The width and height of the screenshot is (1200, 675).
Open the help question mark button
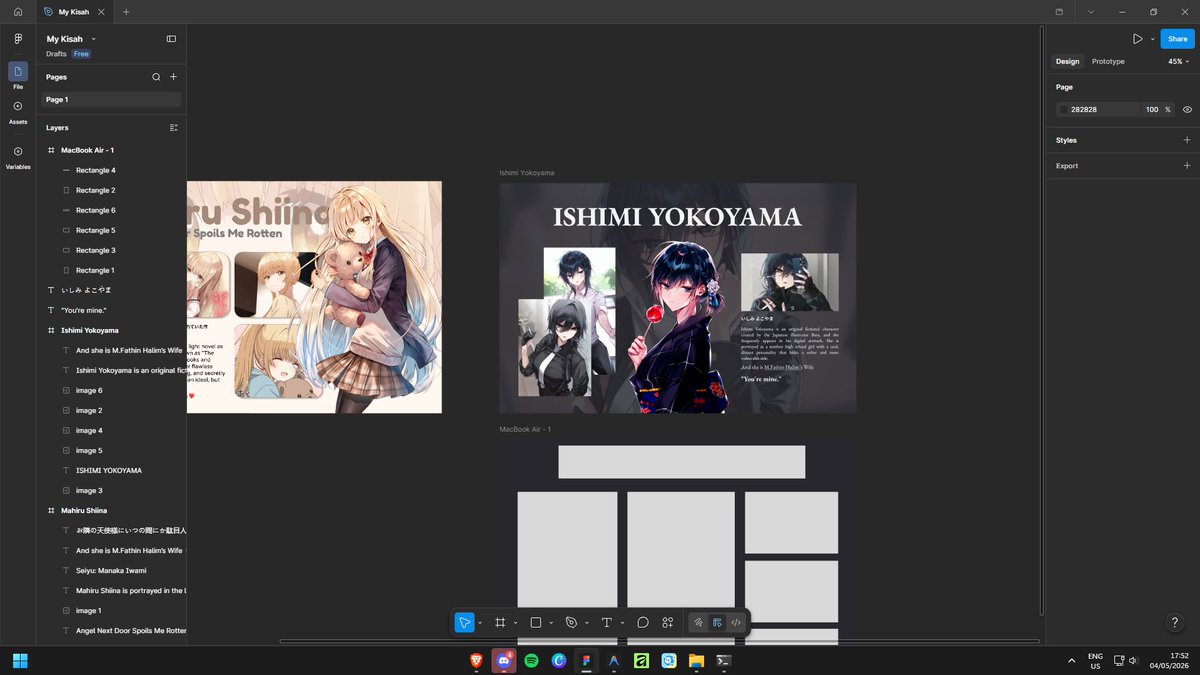(x=1175, y=622)
